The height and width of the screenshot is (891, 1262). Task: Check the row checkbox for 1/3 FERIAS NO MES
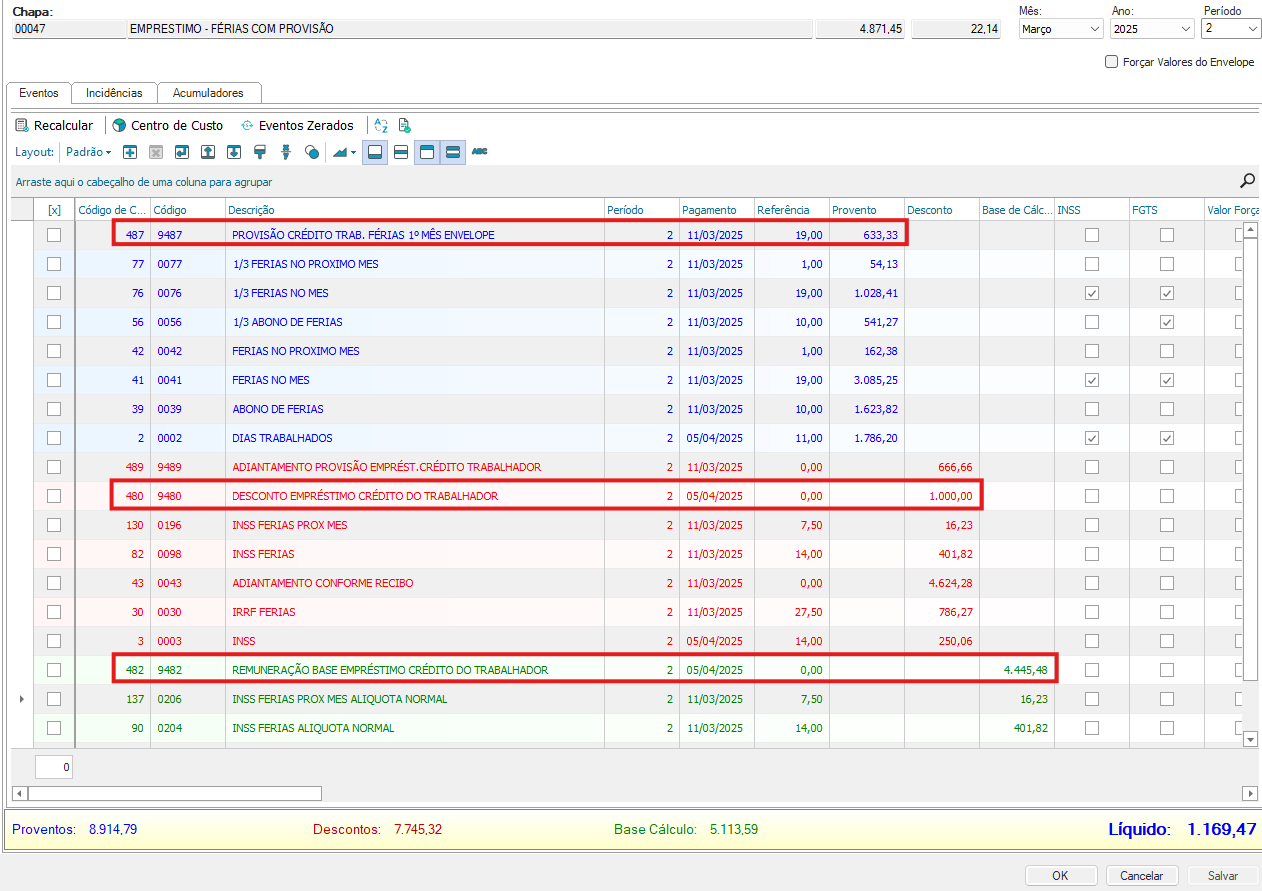pyautogui.click(x=54, y=293)
